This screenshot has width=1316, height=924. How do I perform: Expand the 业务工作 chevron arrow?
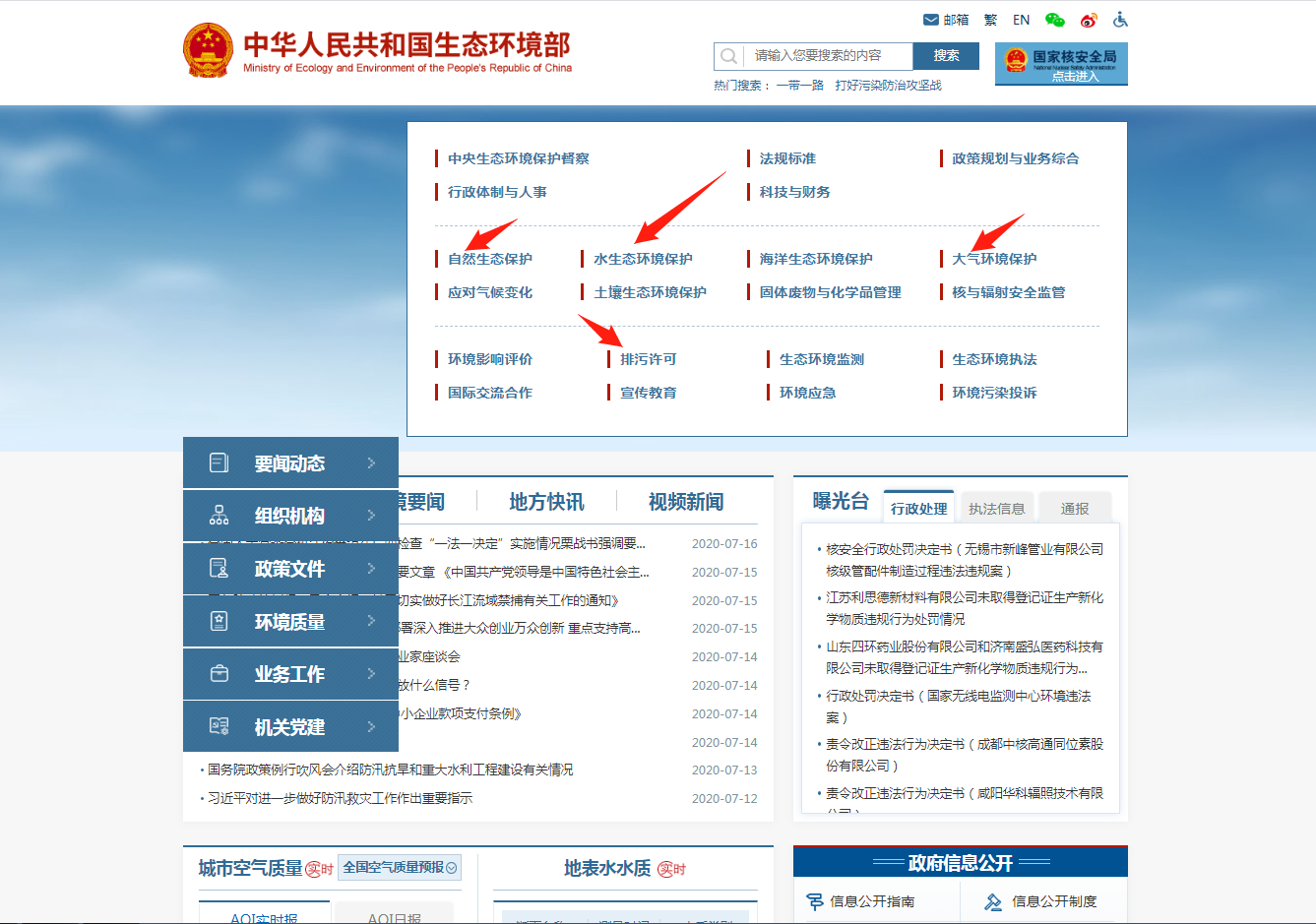click(x=371, y=673)
